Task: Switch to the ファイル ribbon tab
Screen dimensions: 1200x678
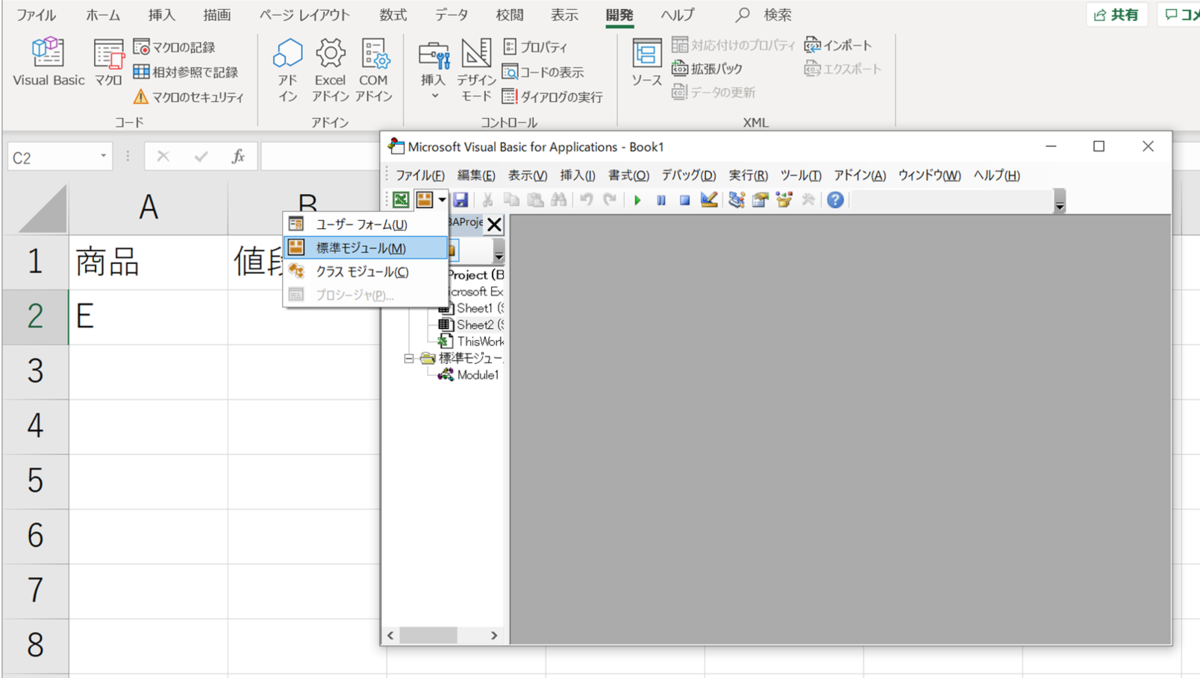Action: click(x=36, y=15)
